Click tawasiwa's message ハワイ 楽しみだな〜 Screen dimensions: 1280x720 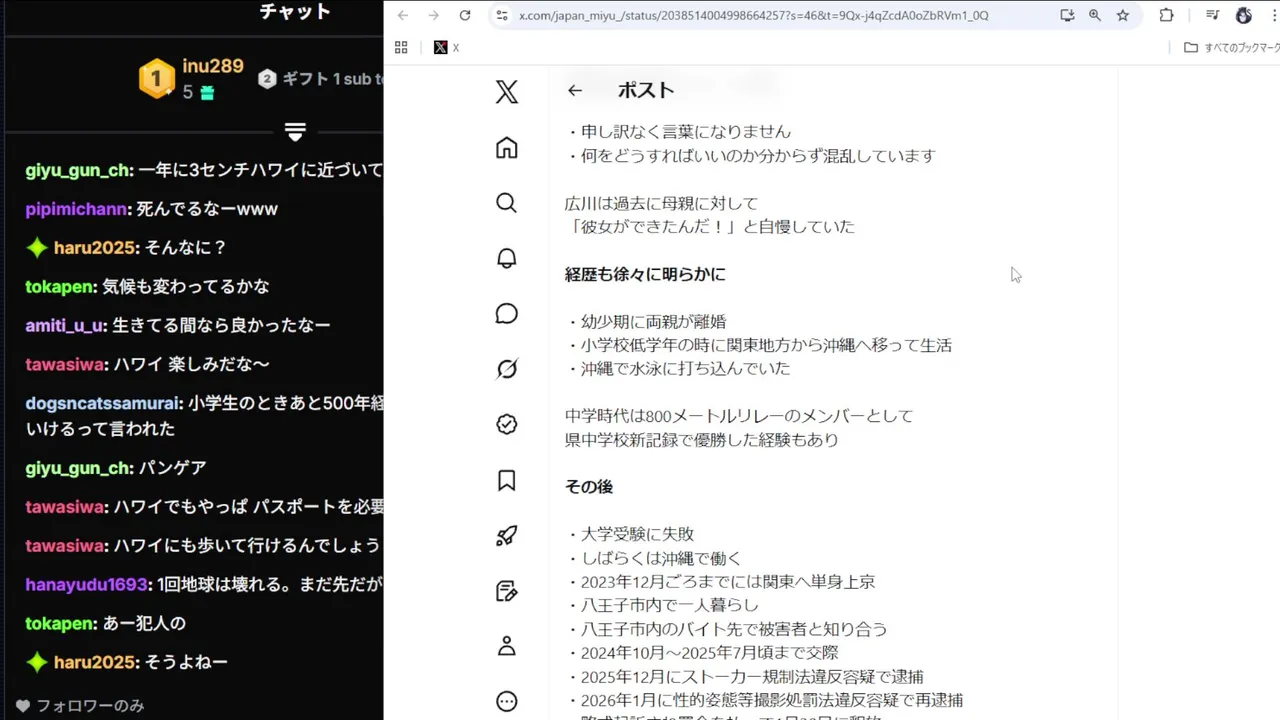click(192, 364)
